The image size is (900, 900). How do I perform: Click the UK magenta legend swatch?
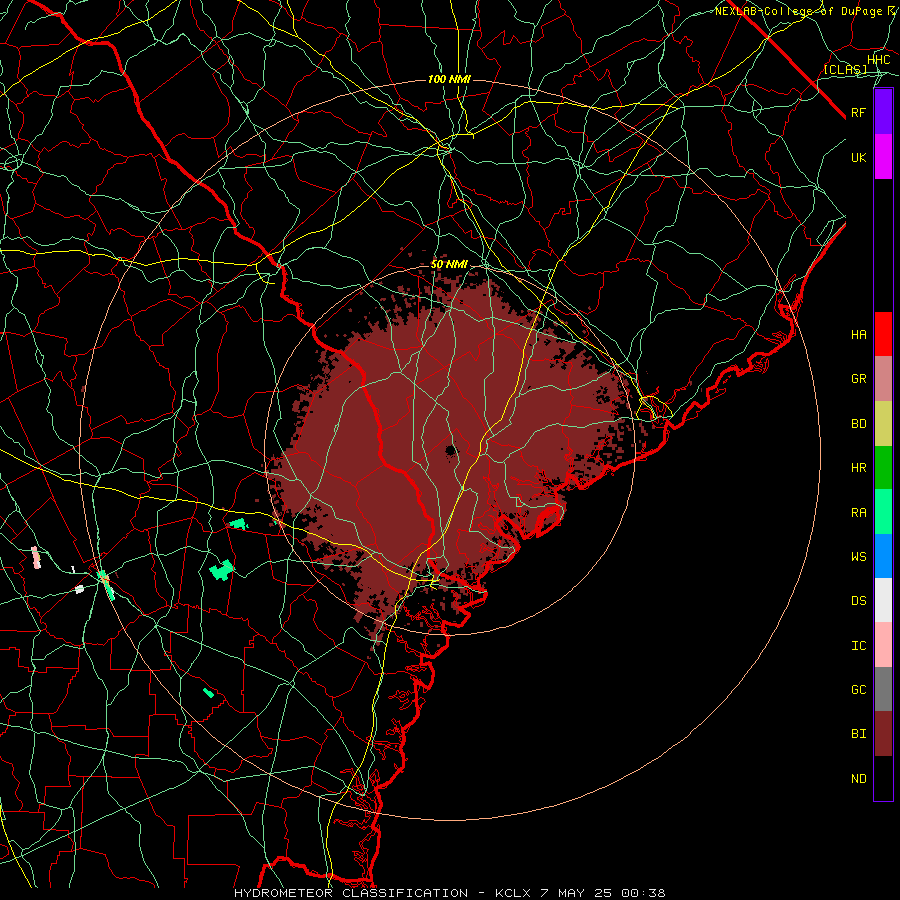[x=883, y=157]
